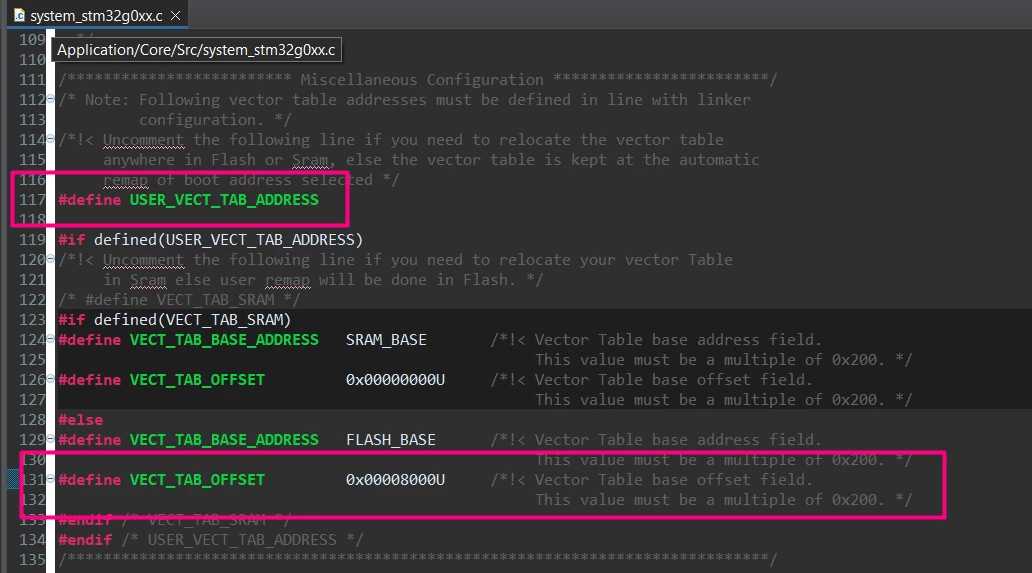Collapse the fold marker at line 129

tap(50, 439)
